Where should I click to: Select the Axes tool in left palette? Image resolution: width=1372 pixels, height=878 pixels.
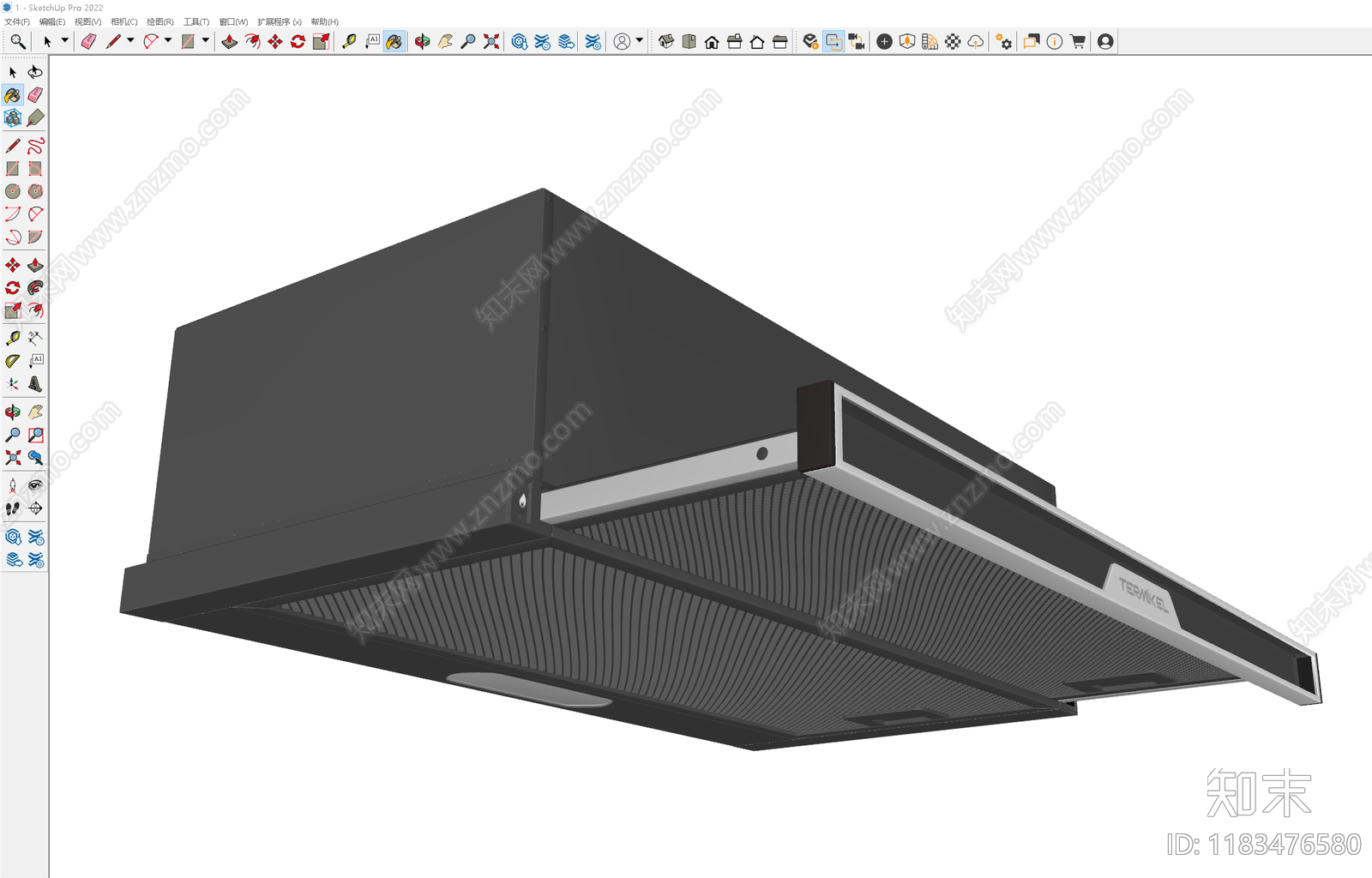pos(13,384)
